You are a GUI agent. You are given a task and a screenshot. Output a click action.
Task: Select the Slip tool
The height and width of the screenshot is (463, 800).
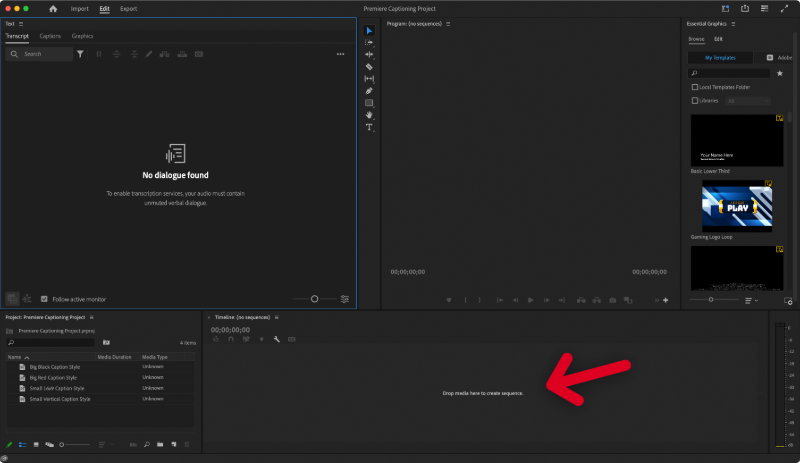pyautogui.click(x=369, y=79)
